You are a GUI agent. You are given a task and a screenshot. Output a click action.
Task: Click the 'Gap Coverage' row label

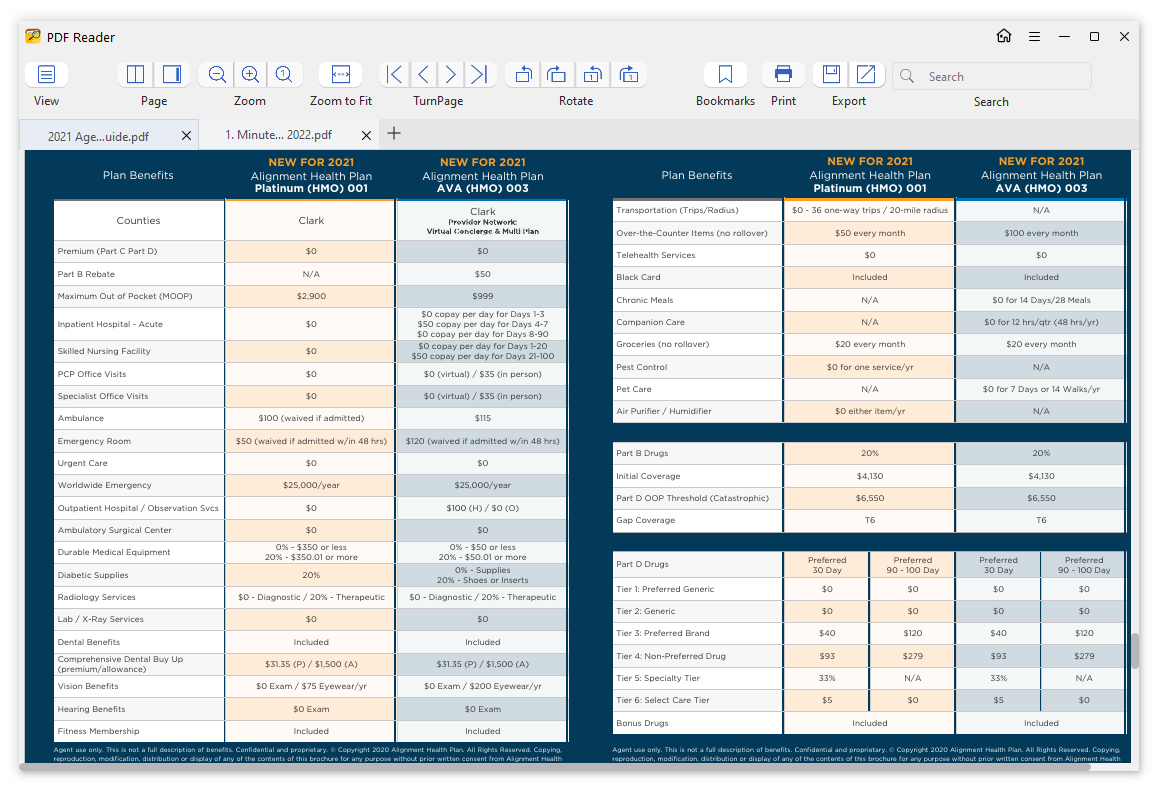click(x=645, y=520)
